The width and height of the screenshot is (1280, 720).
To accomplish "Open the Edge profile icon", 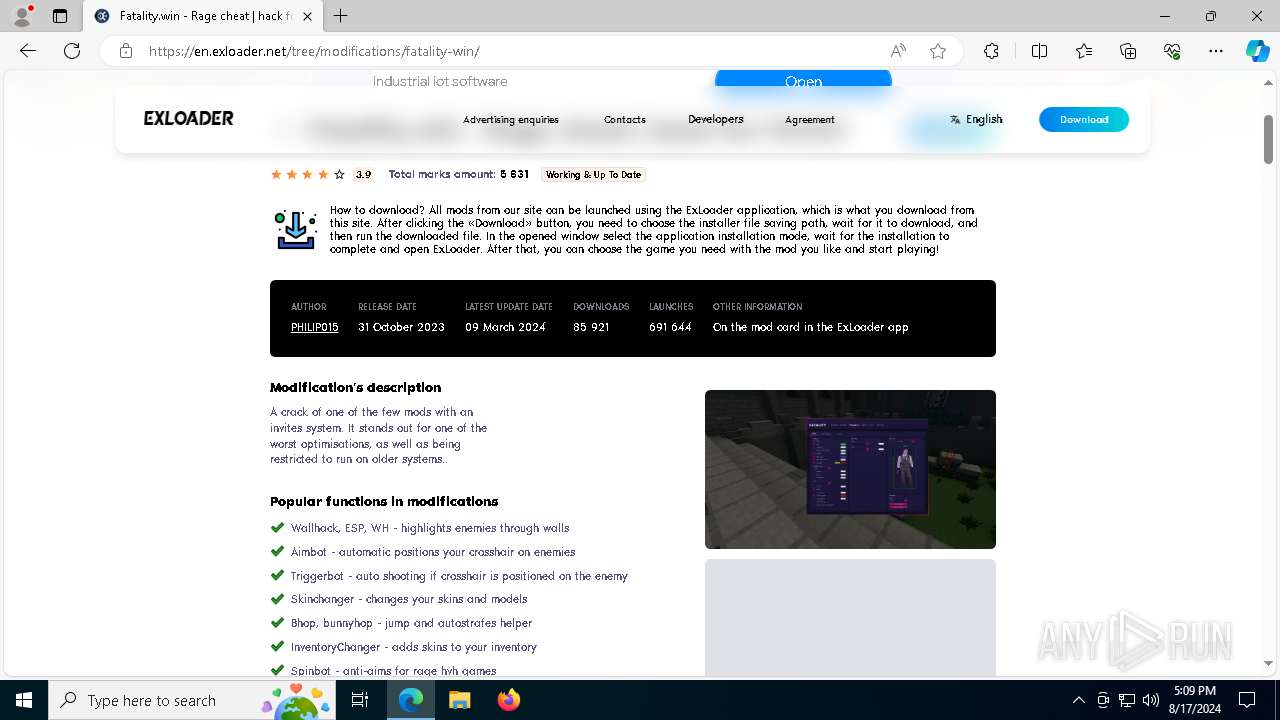I will tap(22, 16).
